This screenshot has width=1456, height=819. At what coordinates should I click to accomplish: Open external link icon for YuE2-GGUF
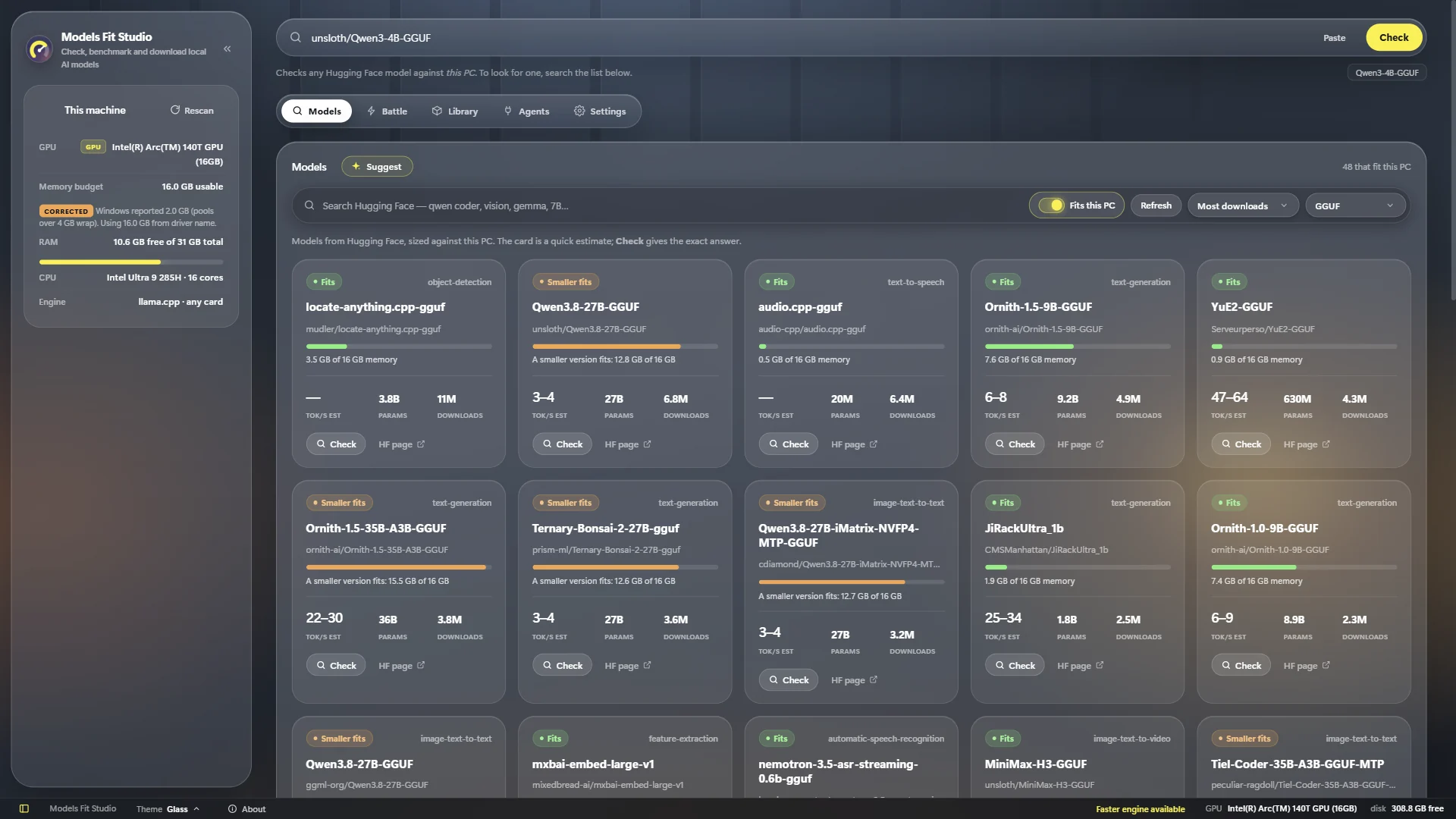(x=1326, y=444)
